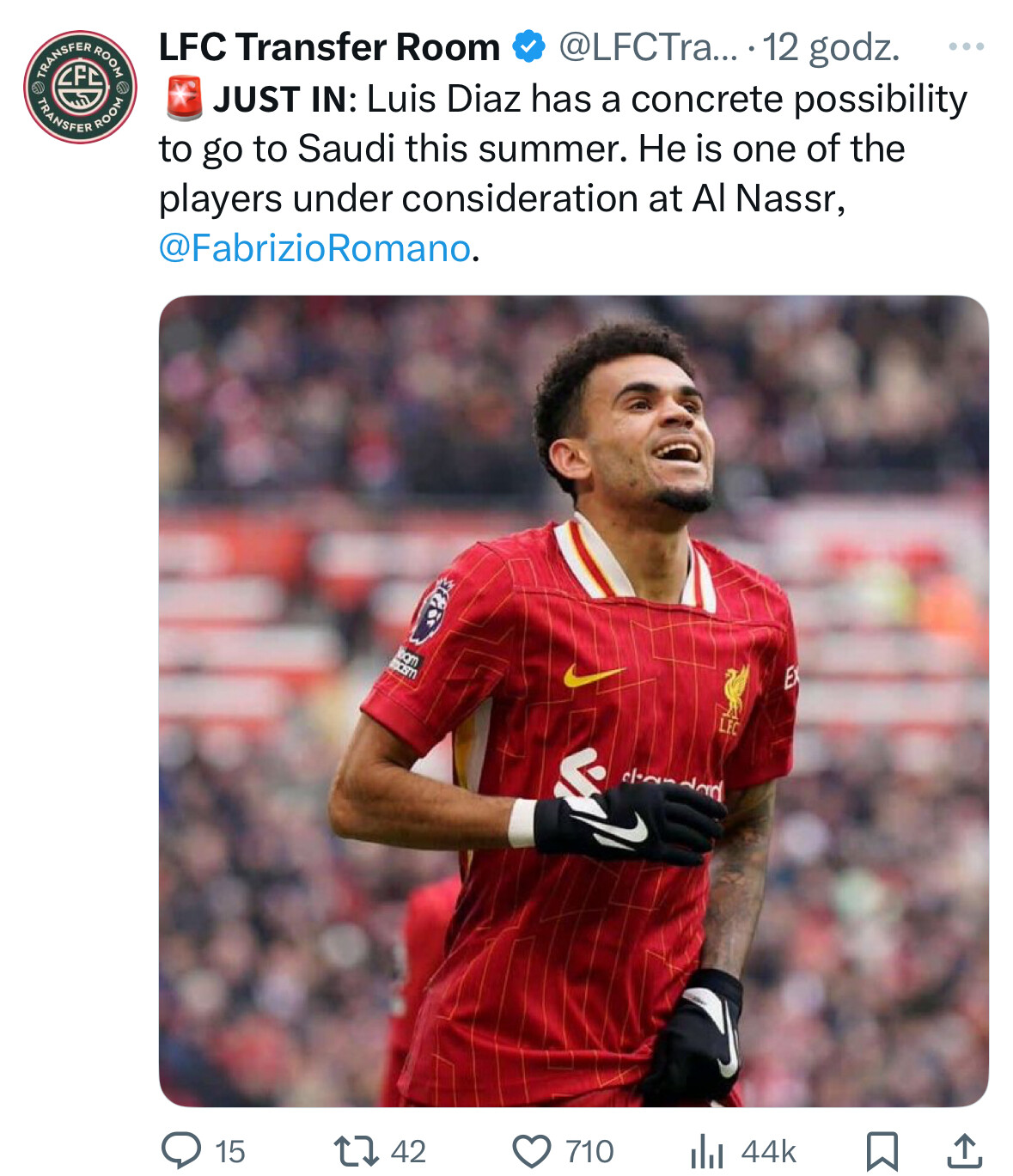Open the tweet via 12 godz. timestamp
1013x1176 pixels.
831,48
